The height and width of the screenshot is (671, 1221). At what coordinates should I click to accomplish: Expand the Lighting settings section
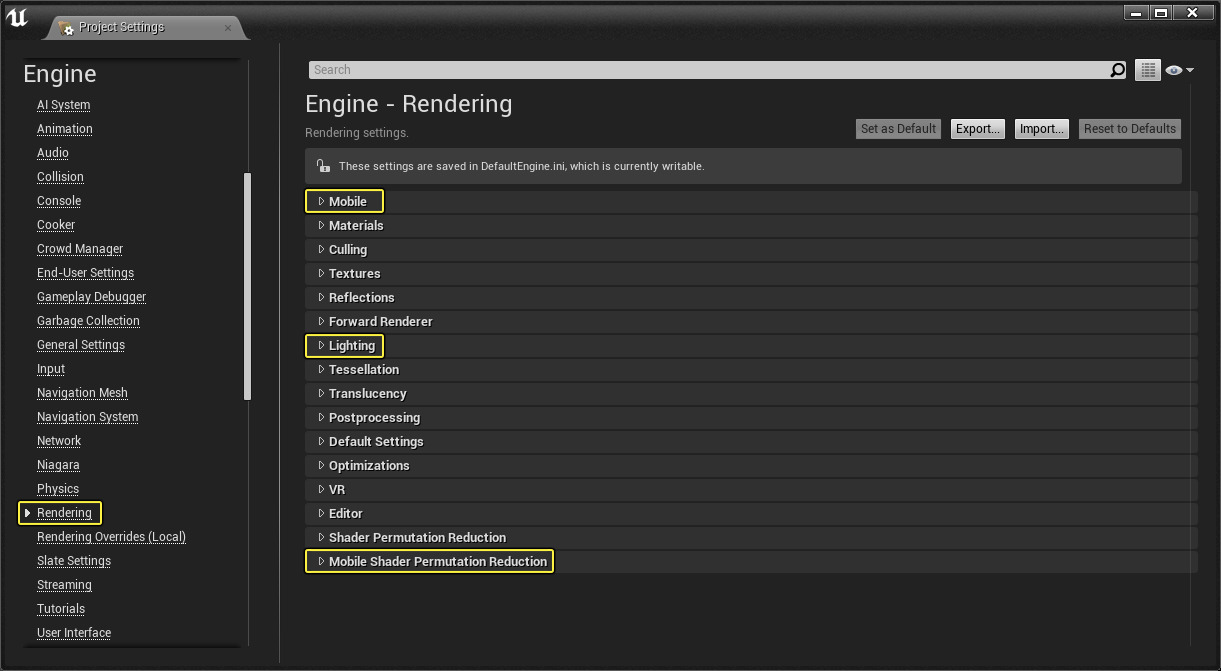[350, 345]
